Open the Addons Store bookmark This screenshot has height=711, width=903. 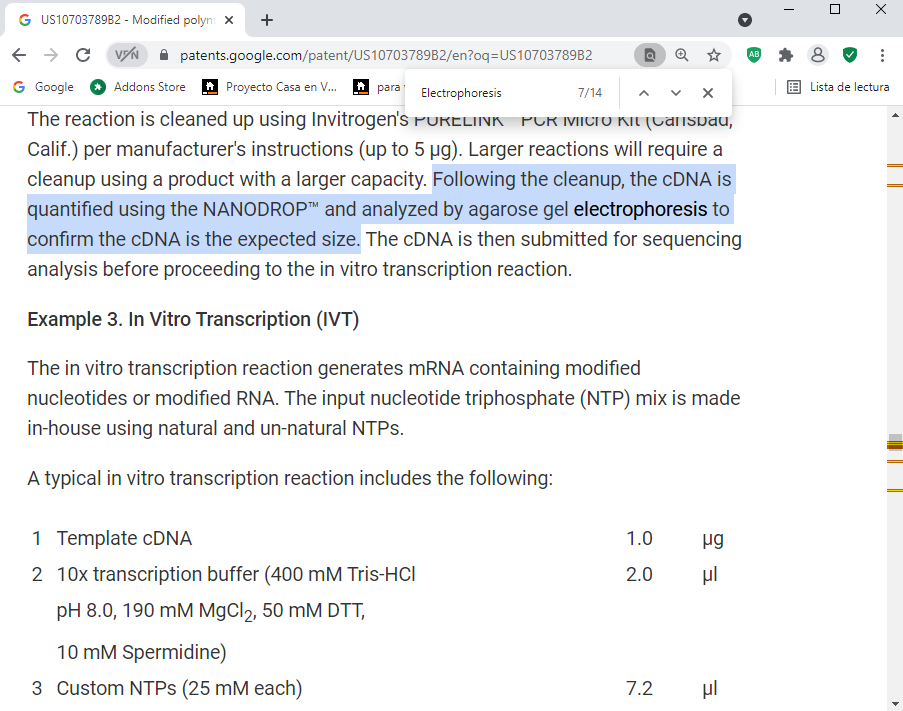[138, 87]
